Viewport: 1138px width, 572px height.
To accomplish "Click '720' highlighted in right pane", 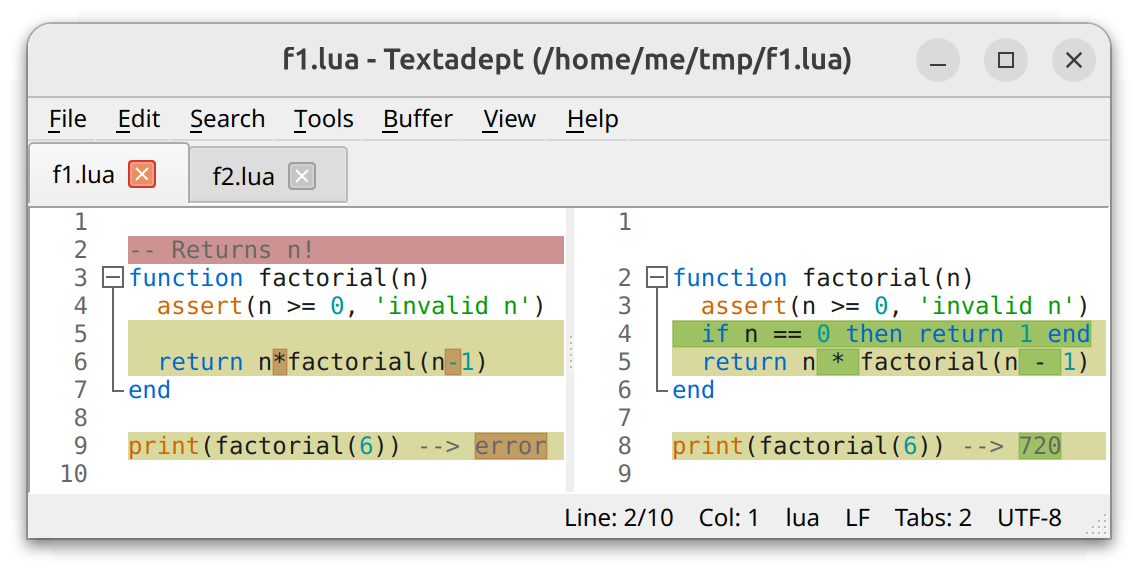I will click(1039, 446).
